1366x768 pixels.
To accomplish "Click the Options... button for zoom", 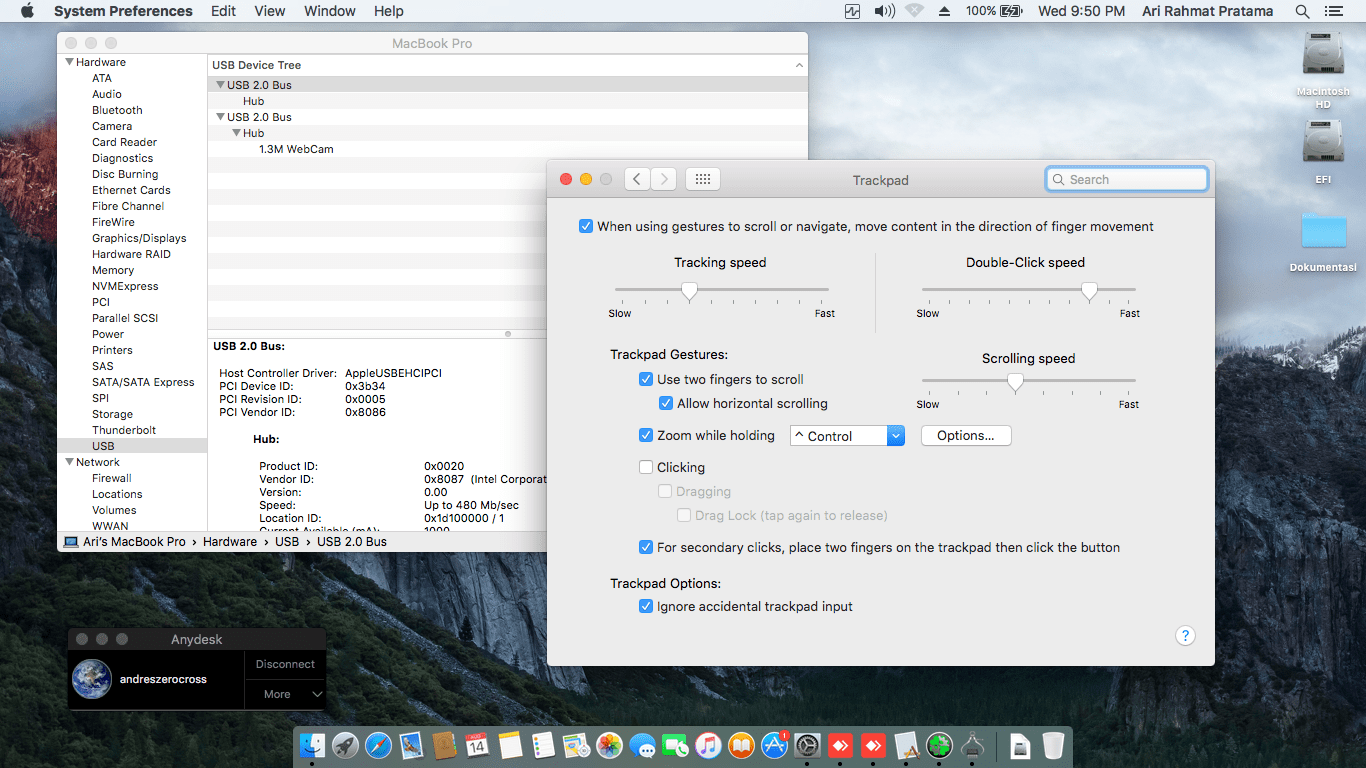I will [966, 436].
